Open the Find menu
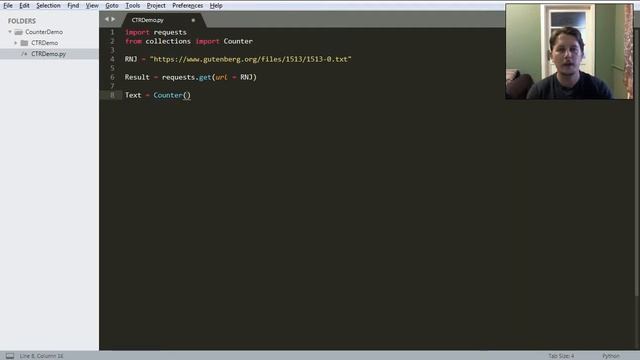Image resolution: width=640 pixels, height=360 pixels. pyautogui.click(x=73, y=6)
